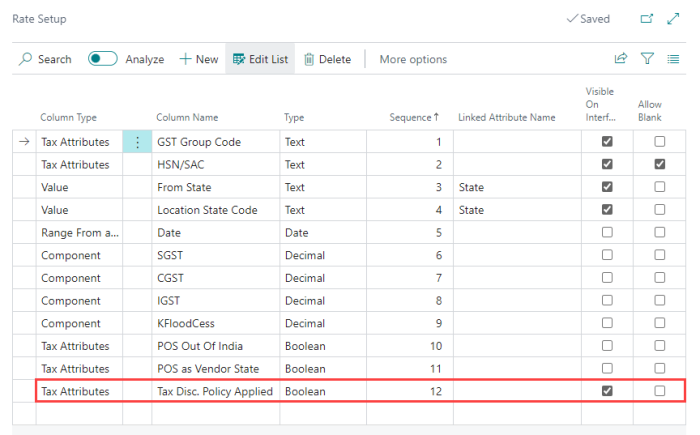700x435 pixels.
Task: Click the share icon in toolbar
Action: tap(621, 59)
